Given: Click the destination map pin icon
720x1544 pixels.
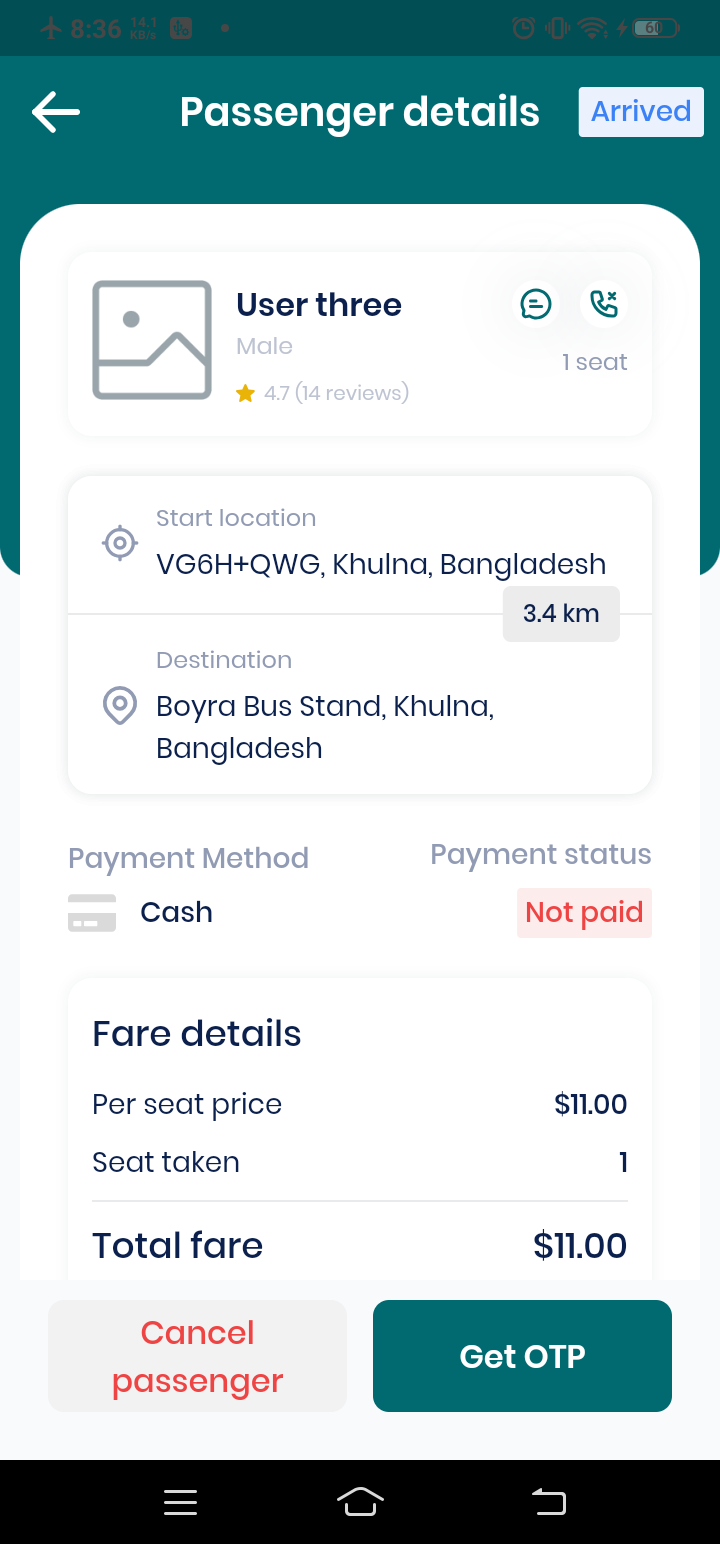Looking at the screenshot, I should [x=120, y=706].
